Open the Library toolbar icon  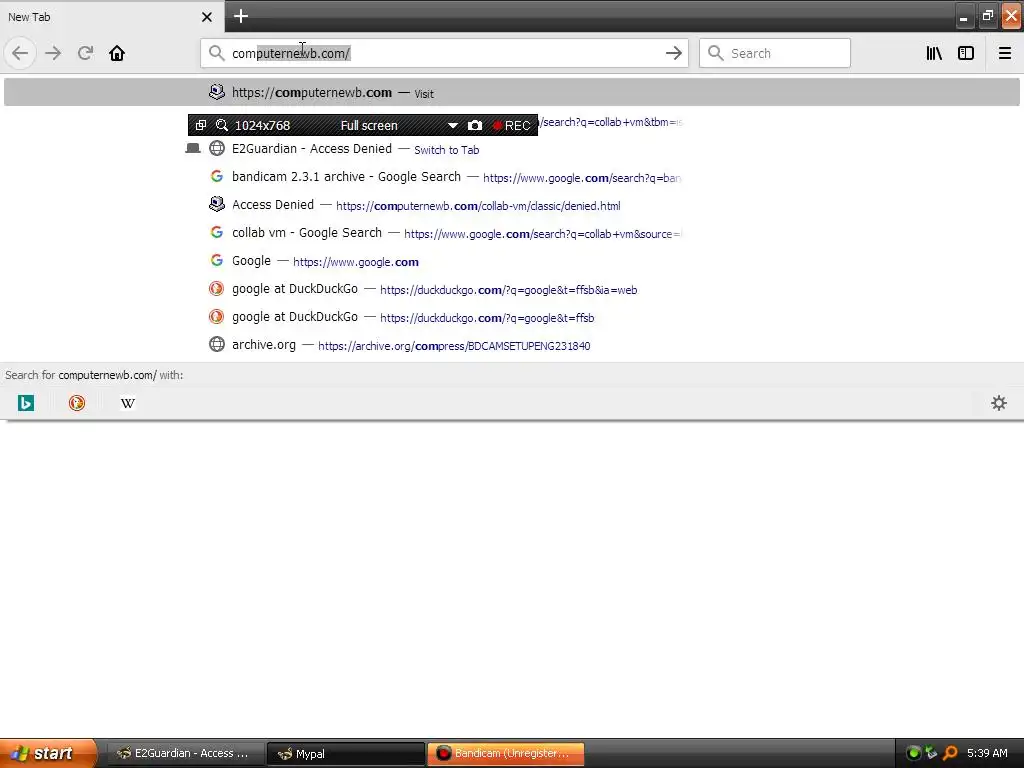tap(934, 53)
